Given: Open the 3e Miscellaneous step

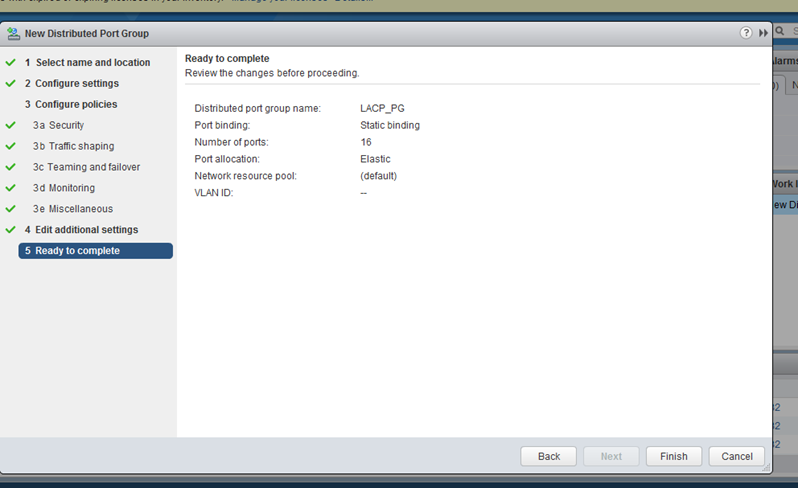Looking at the screenshot, I should click(x=73, y=209).
